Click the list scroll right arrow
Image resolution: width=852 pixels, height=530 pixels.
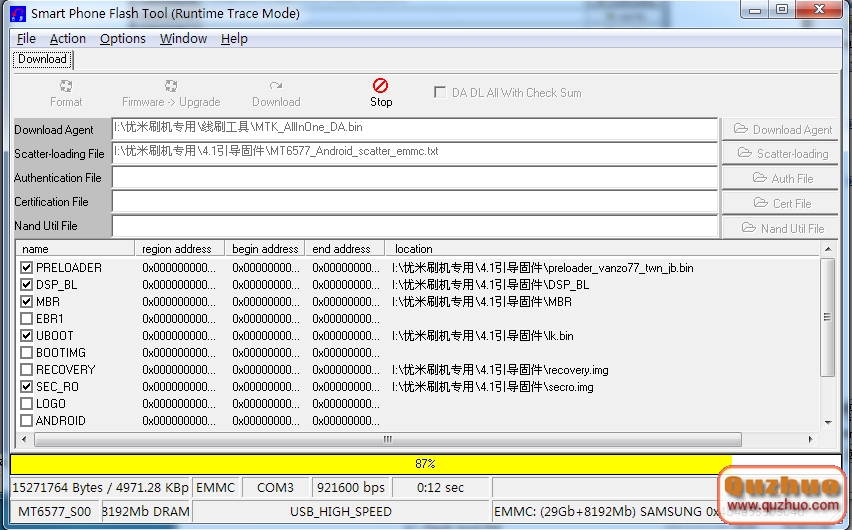pos(810,439)
